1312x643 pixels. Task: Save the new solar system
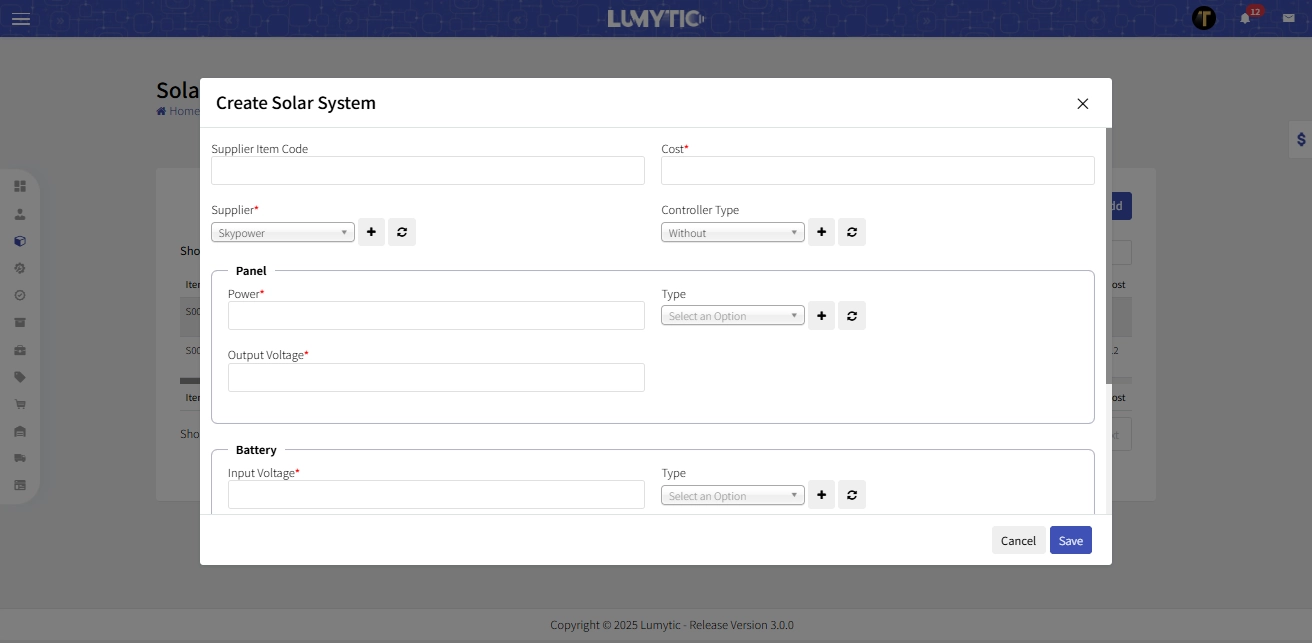pyautogui.click(x=1070, y=541)
